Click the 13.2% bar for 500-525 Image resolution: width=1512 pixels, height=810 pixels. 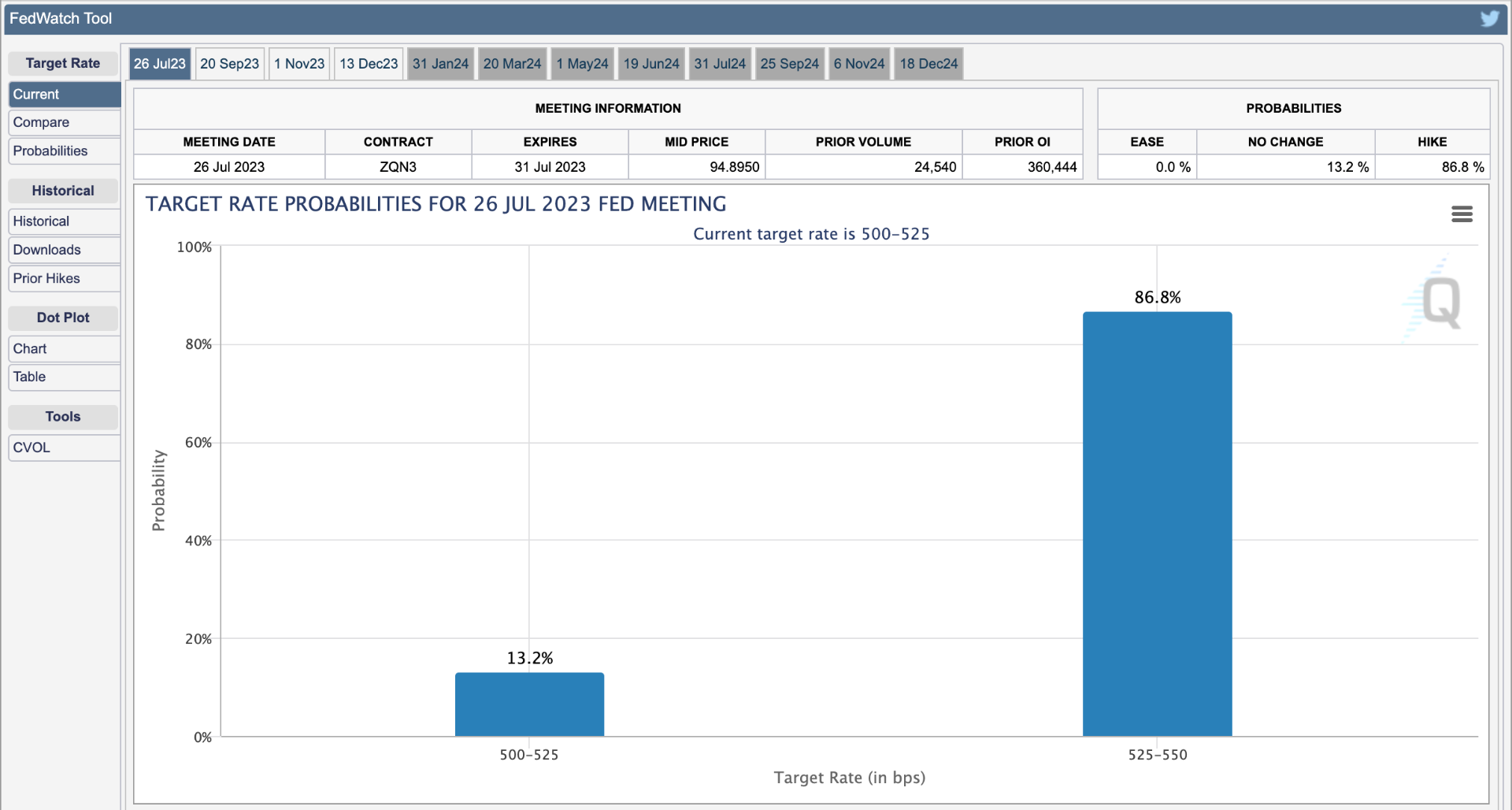tap(529, 704)
